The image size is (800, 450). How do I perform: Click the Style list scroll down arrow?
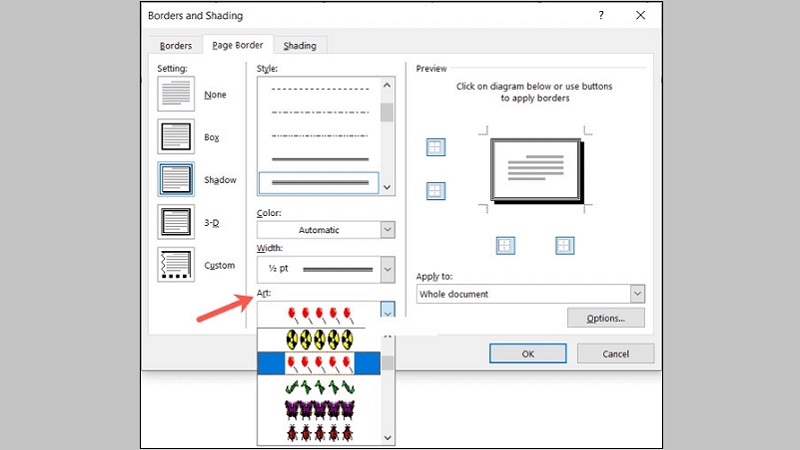pyautogui.click(x=387, y=186)
